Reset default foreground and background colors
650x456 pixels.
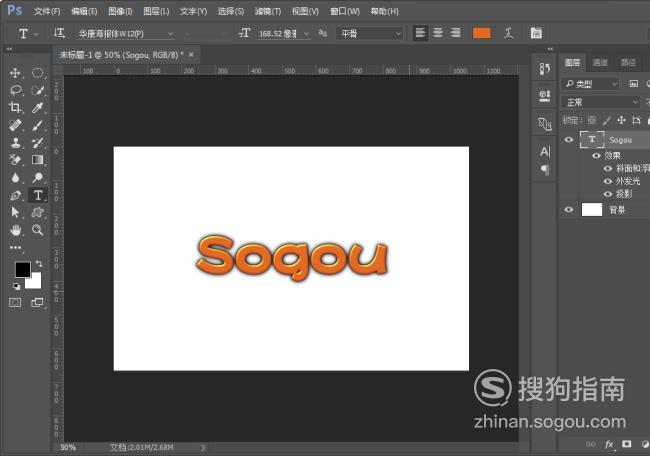tap(16, 286)
